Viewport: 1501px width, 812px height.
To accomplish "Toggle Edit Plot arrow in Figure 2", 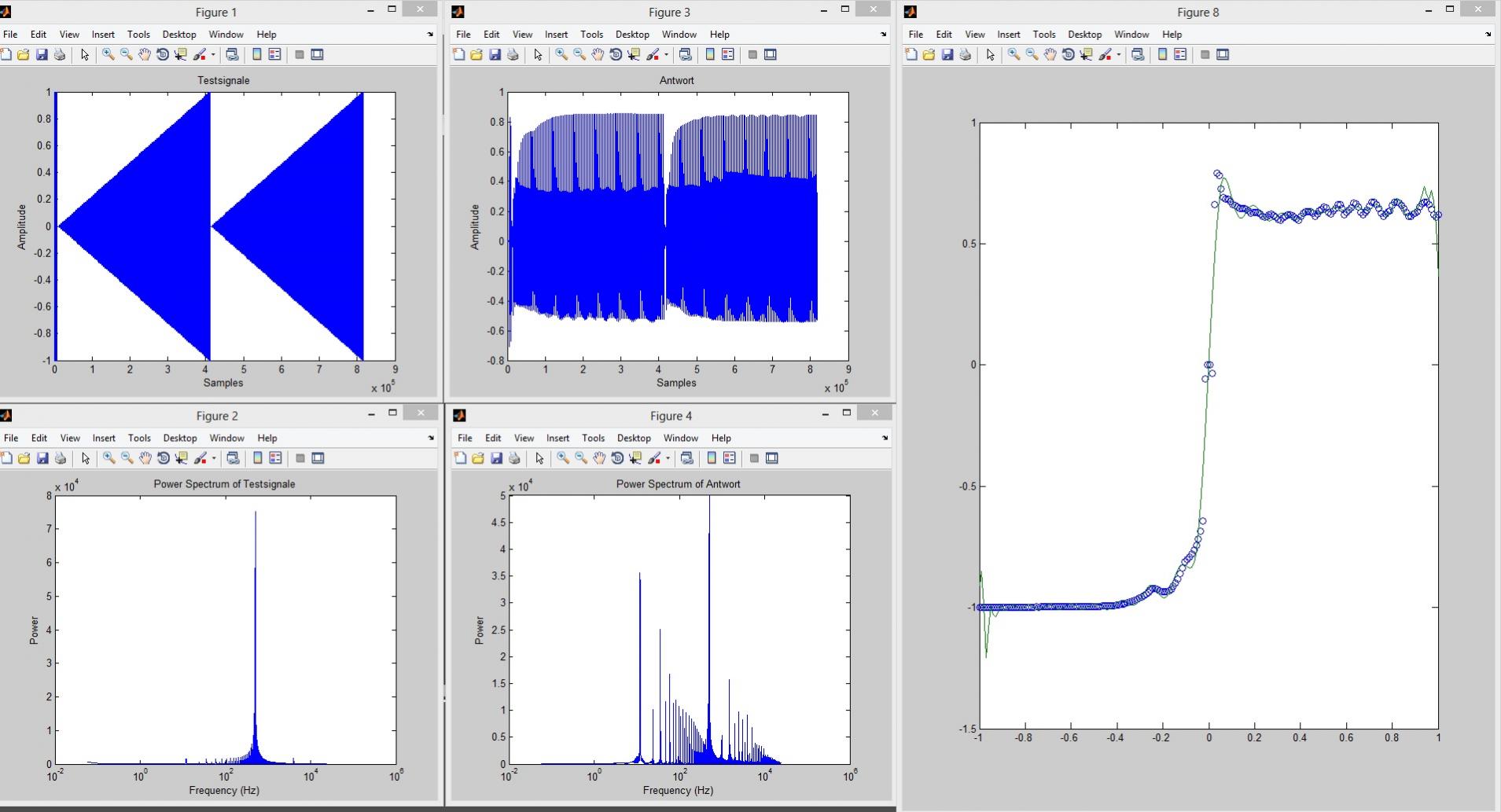I will [x=86, y=458].
